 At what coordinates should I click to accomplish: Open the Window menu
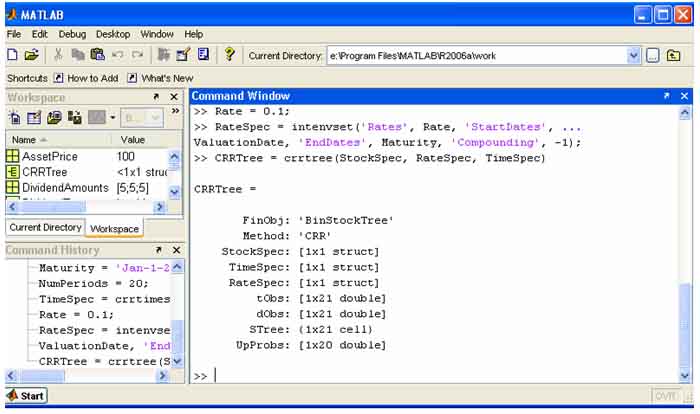[157, 34]
